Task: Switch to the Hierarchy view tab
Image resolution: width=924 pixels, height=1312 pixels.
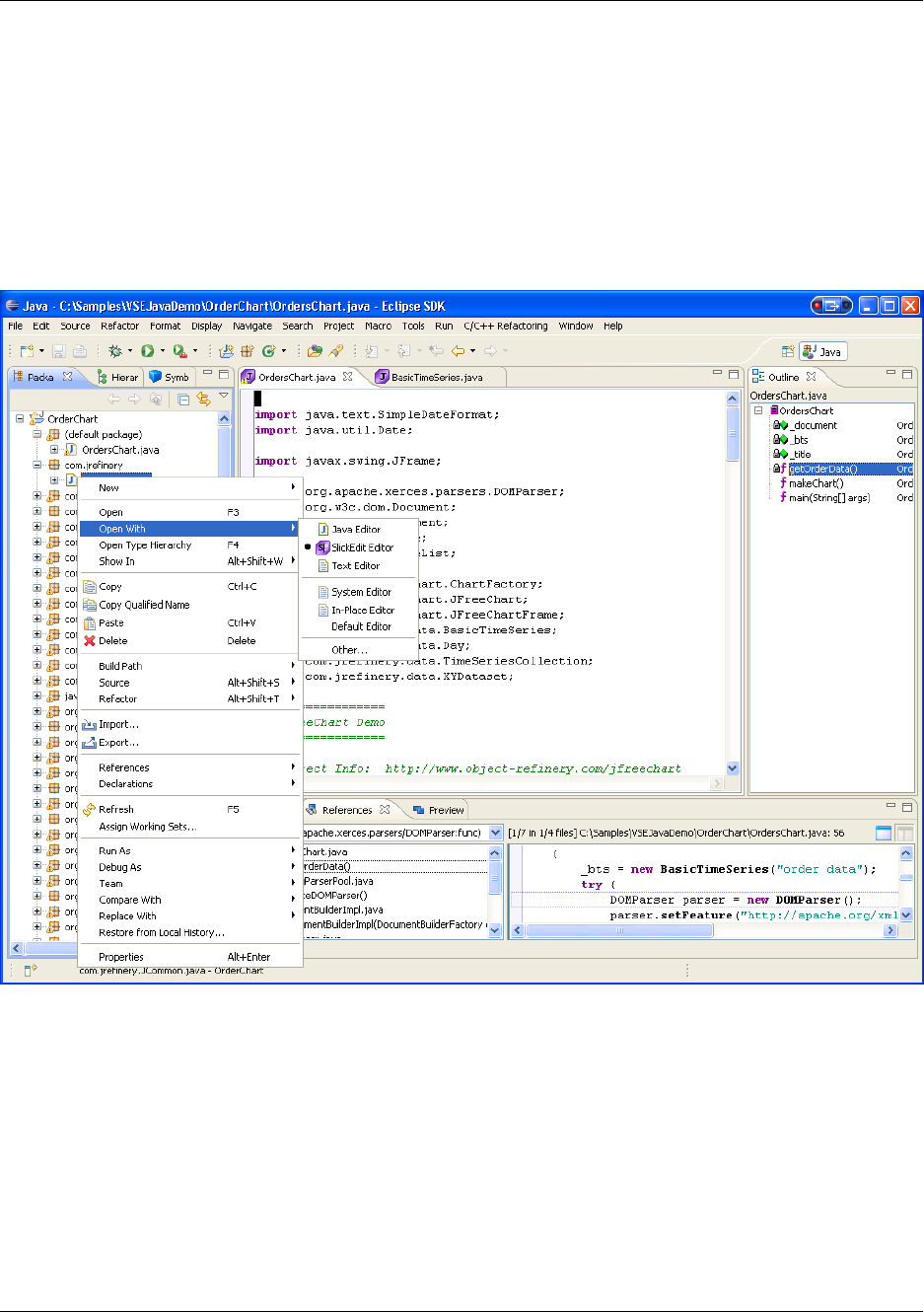Action: tap(118, 377)
